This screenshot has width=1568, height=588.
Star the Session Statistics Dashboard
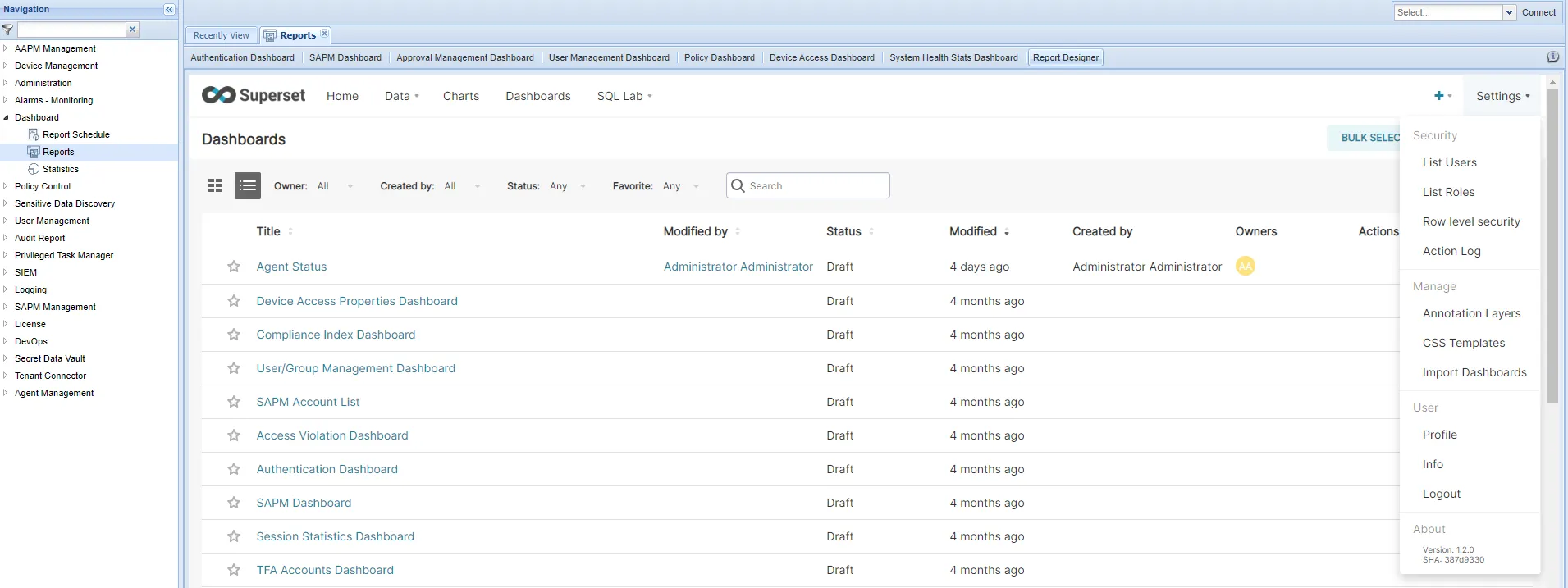tap(234, 536)
